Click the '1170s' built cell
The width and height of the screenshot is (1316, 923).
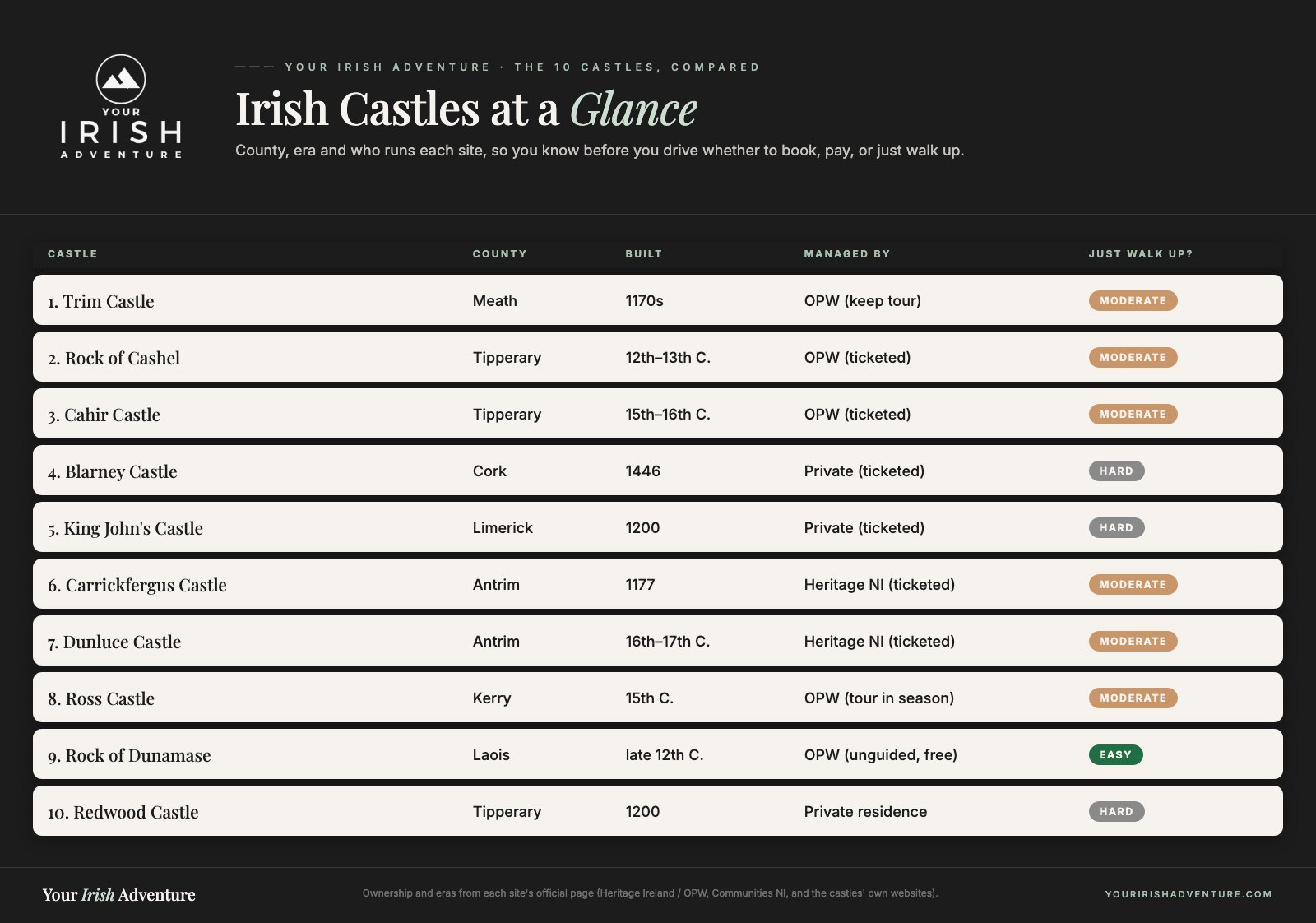tap(644, 300)
